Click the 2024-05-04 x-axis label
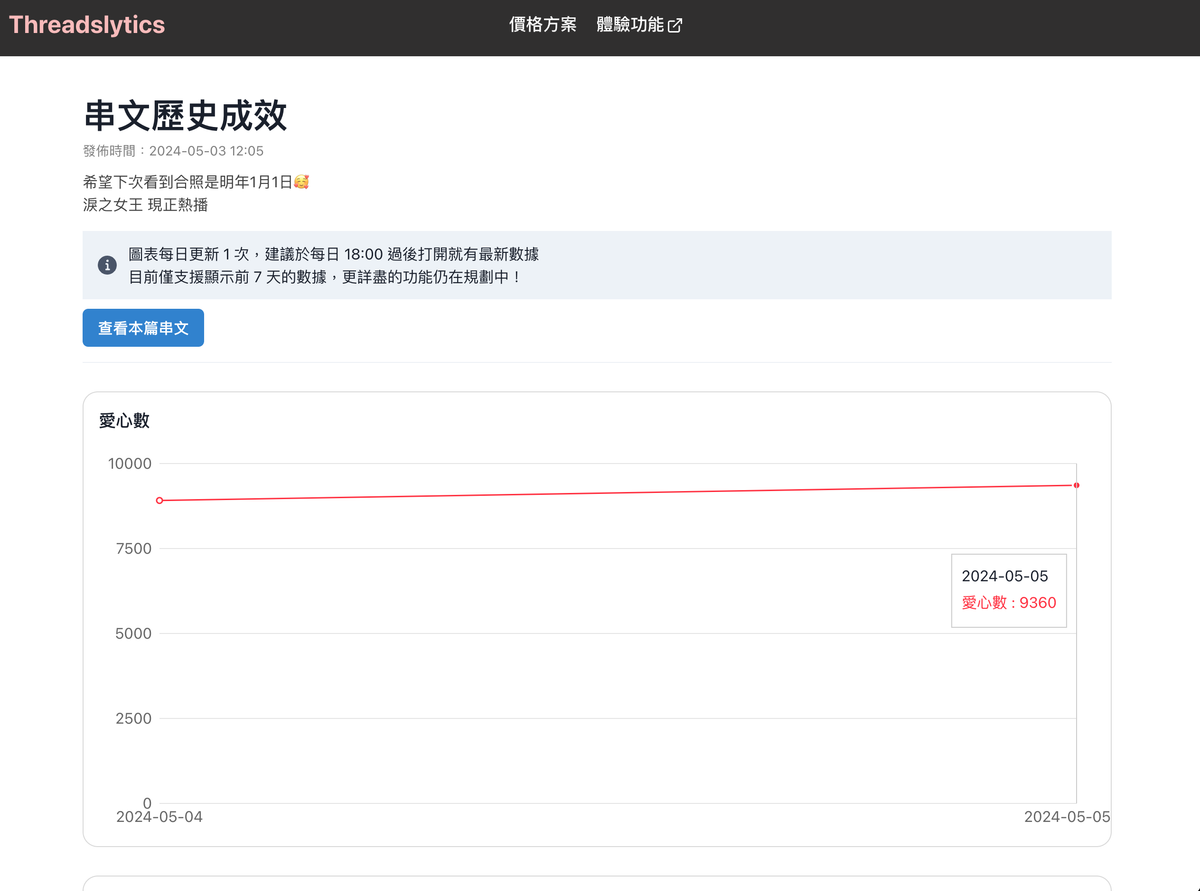 159,817
